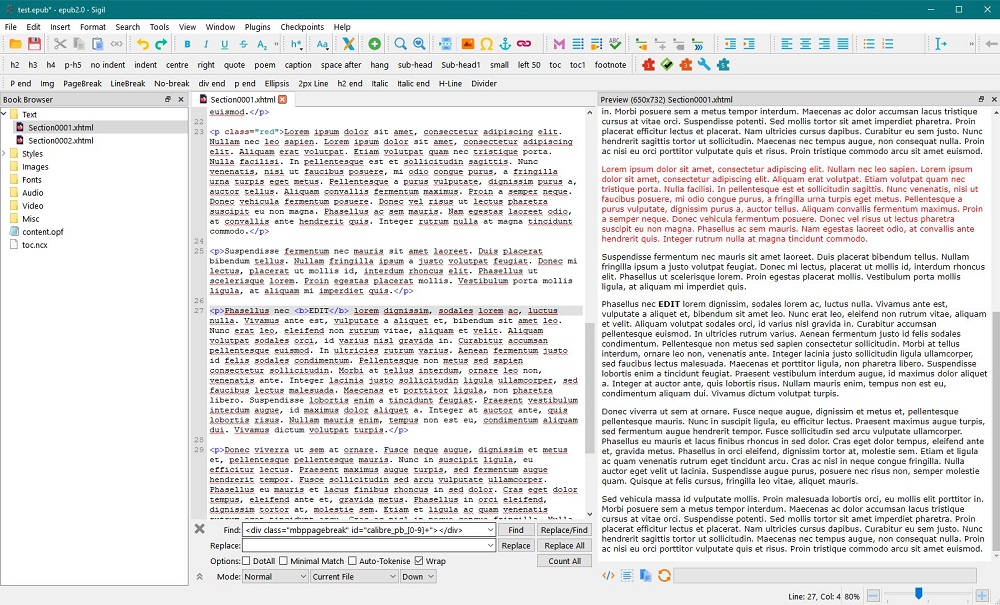Uncheck the Wrap checkbox

click(419, 561)
